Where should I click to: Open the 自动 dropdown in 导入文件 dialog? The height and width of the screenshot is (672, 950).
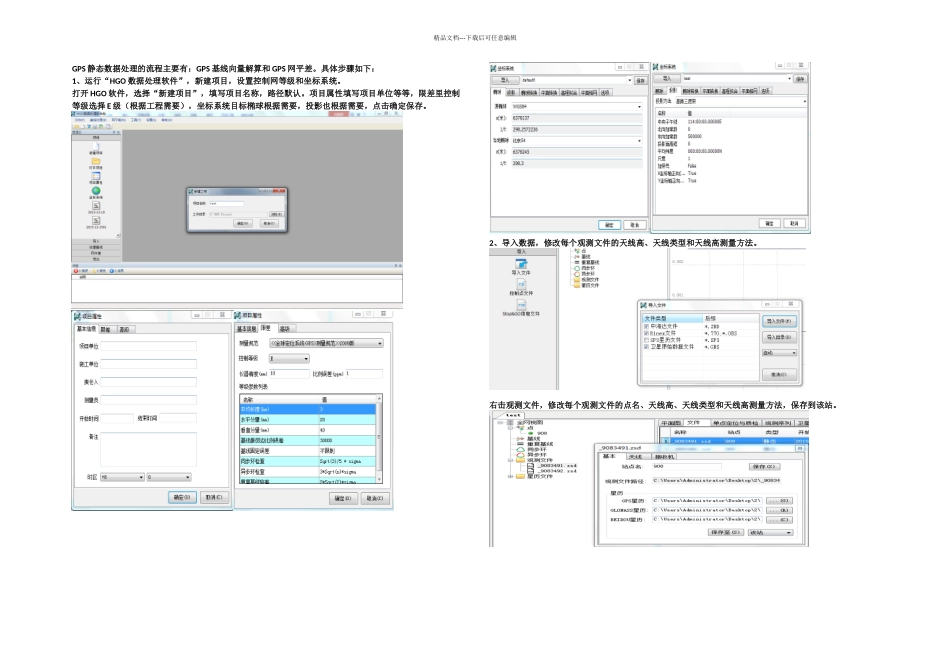point(779,352)
